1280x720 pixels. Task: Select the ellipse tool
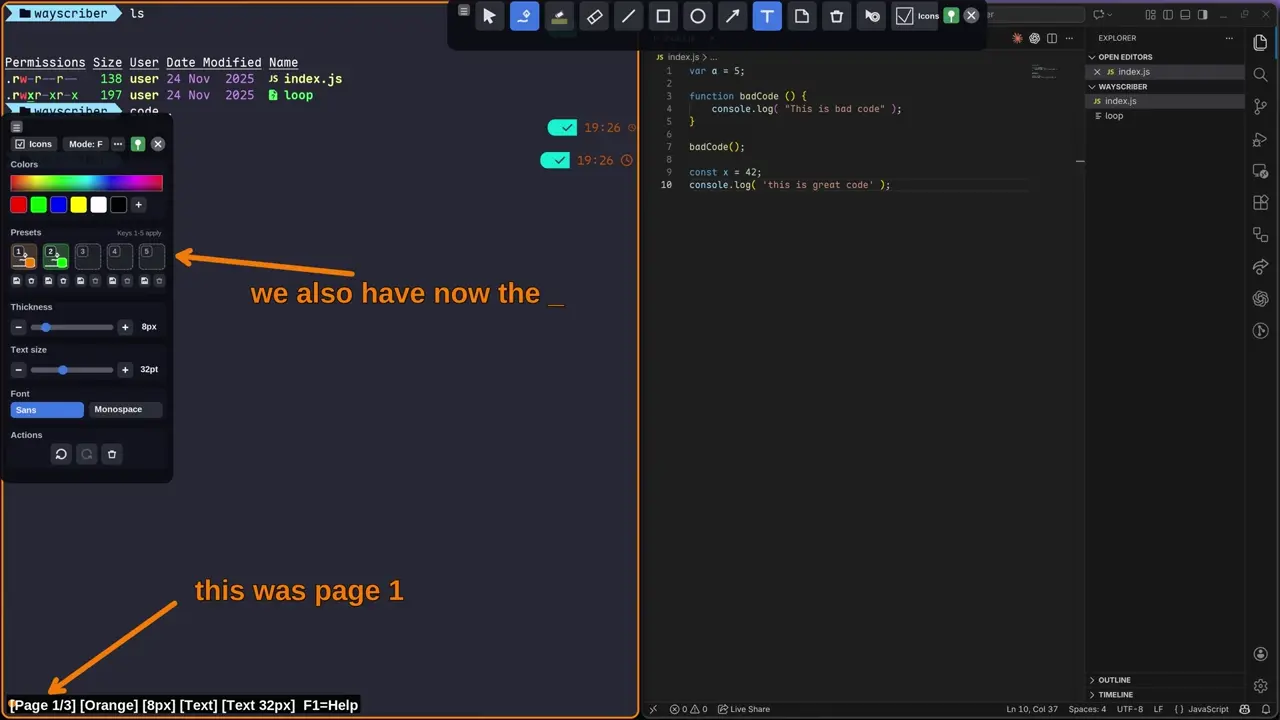point(698,16)
